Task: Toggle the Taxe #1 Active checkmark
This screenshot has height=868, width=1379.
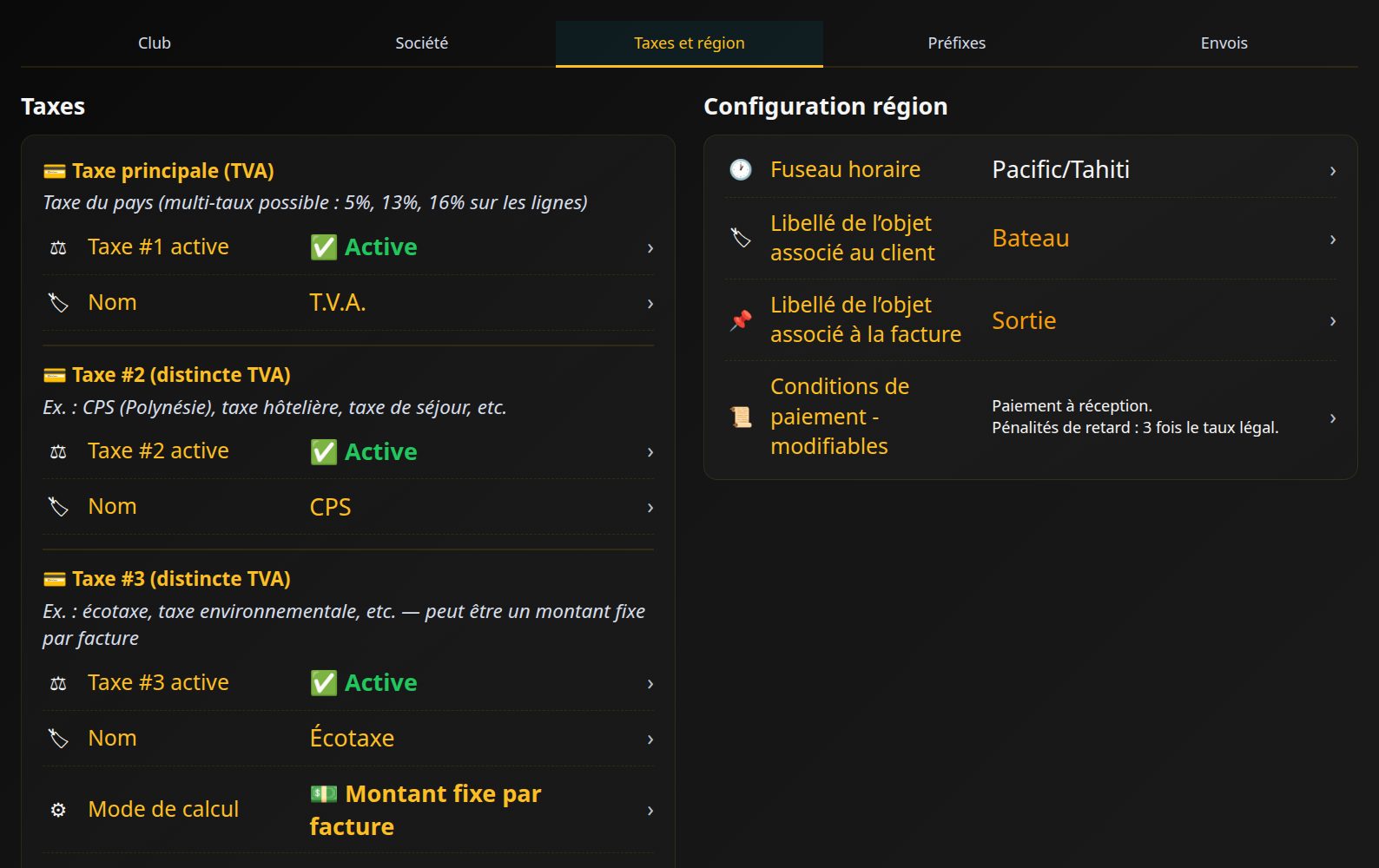Action: (x=324, y=247)
